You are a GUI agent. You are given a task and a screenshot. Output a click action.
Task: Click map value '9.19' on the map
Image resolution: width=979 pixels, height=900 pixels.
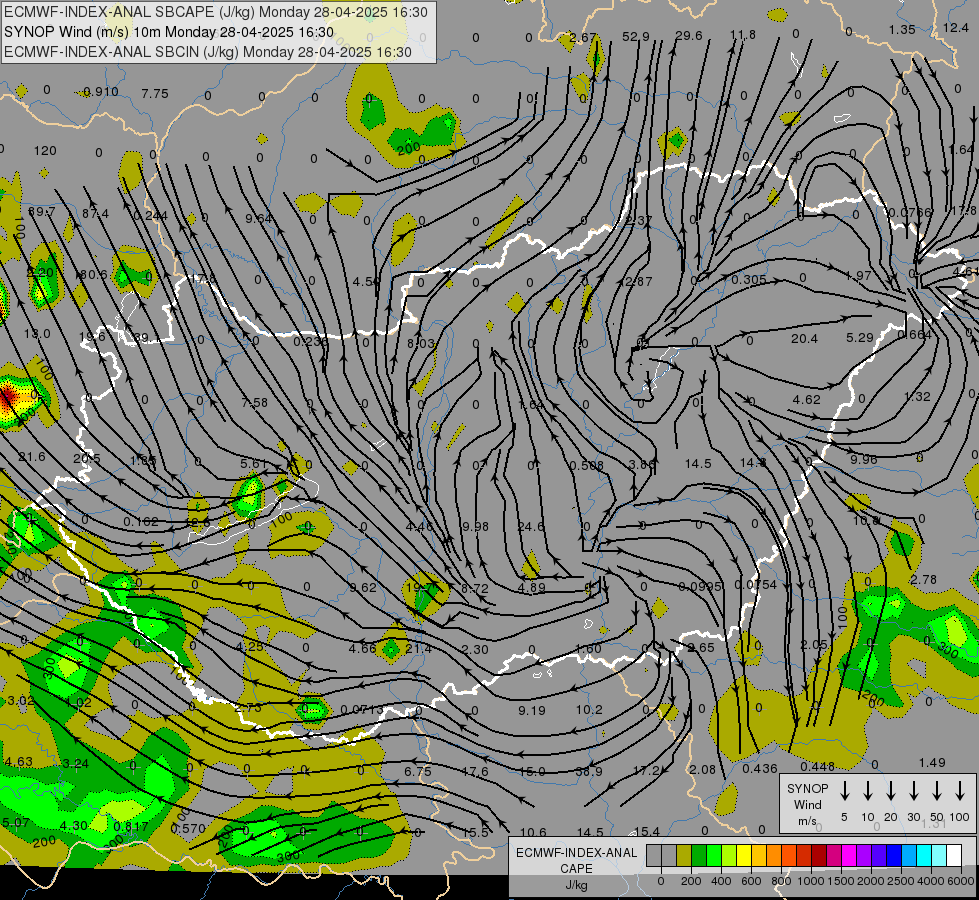532,710
